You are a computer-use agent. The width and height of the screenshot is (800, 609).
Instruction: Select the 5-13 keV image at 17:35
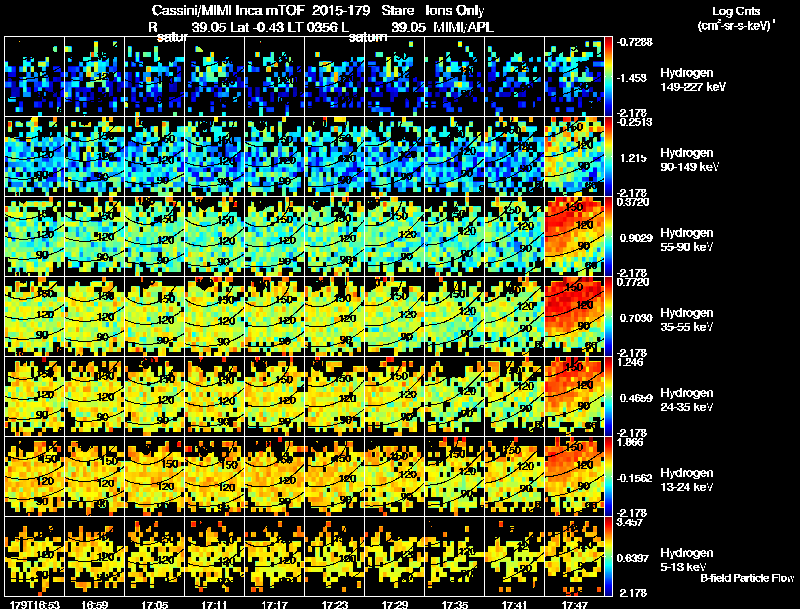coord(455,556)
